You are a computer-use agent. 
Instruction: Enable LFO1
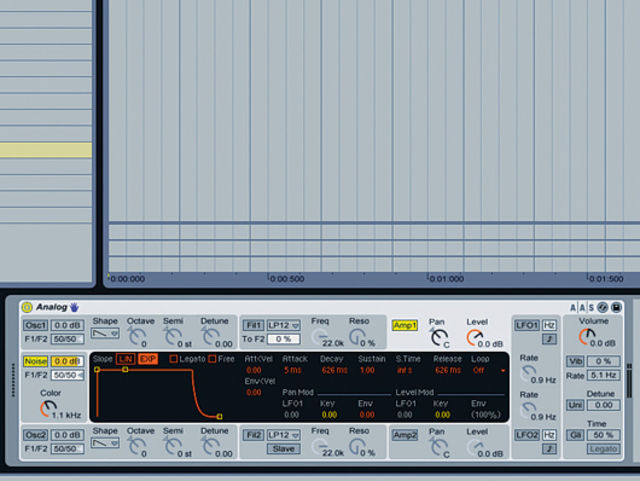527,325
